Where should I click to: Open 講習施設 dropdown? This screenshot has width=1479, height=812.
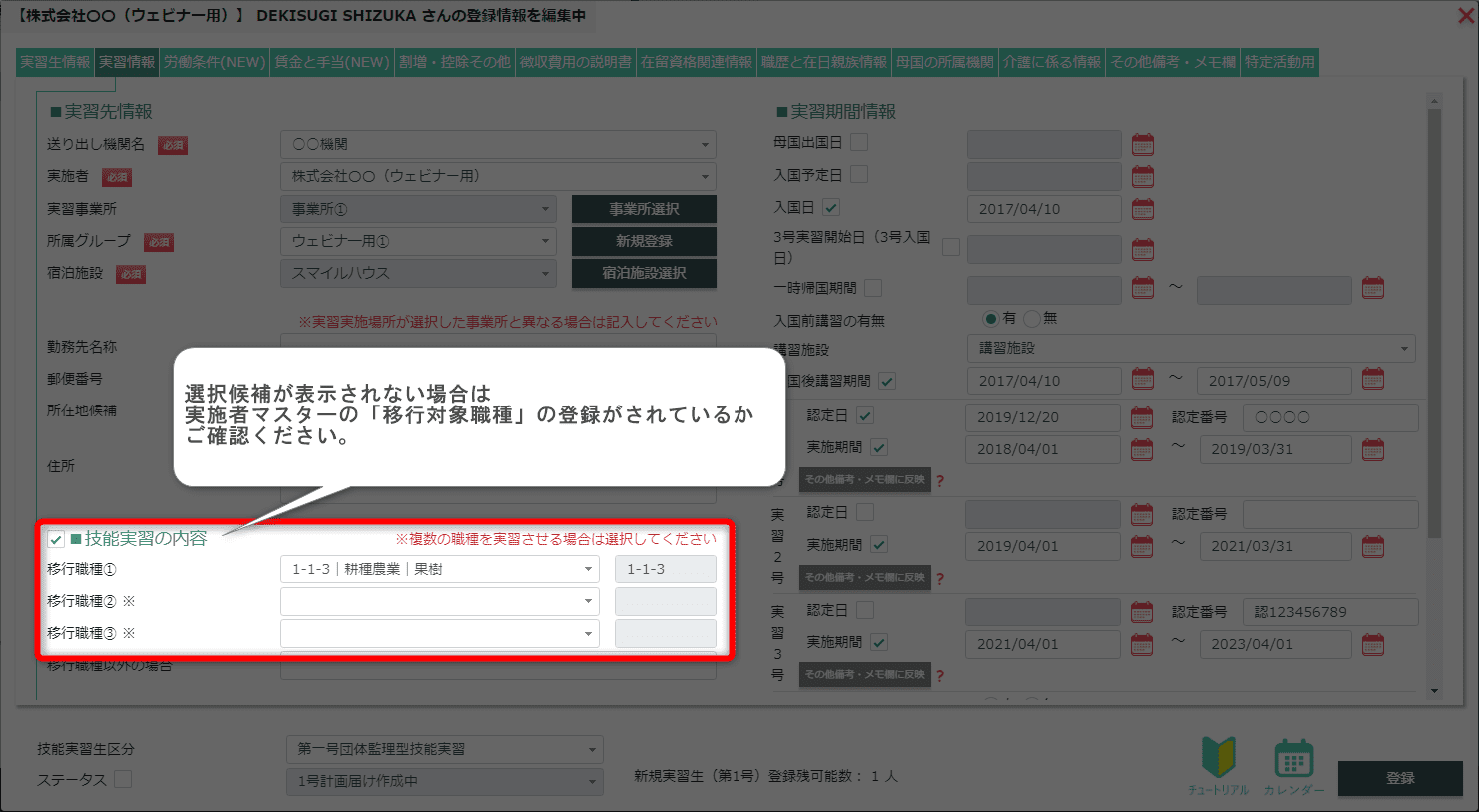1191,348
